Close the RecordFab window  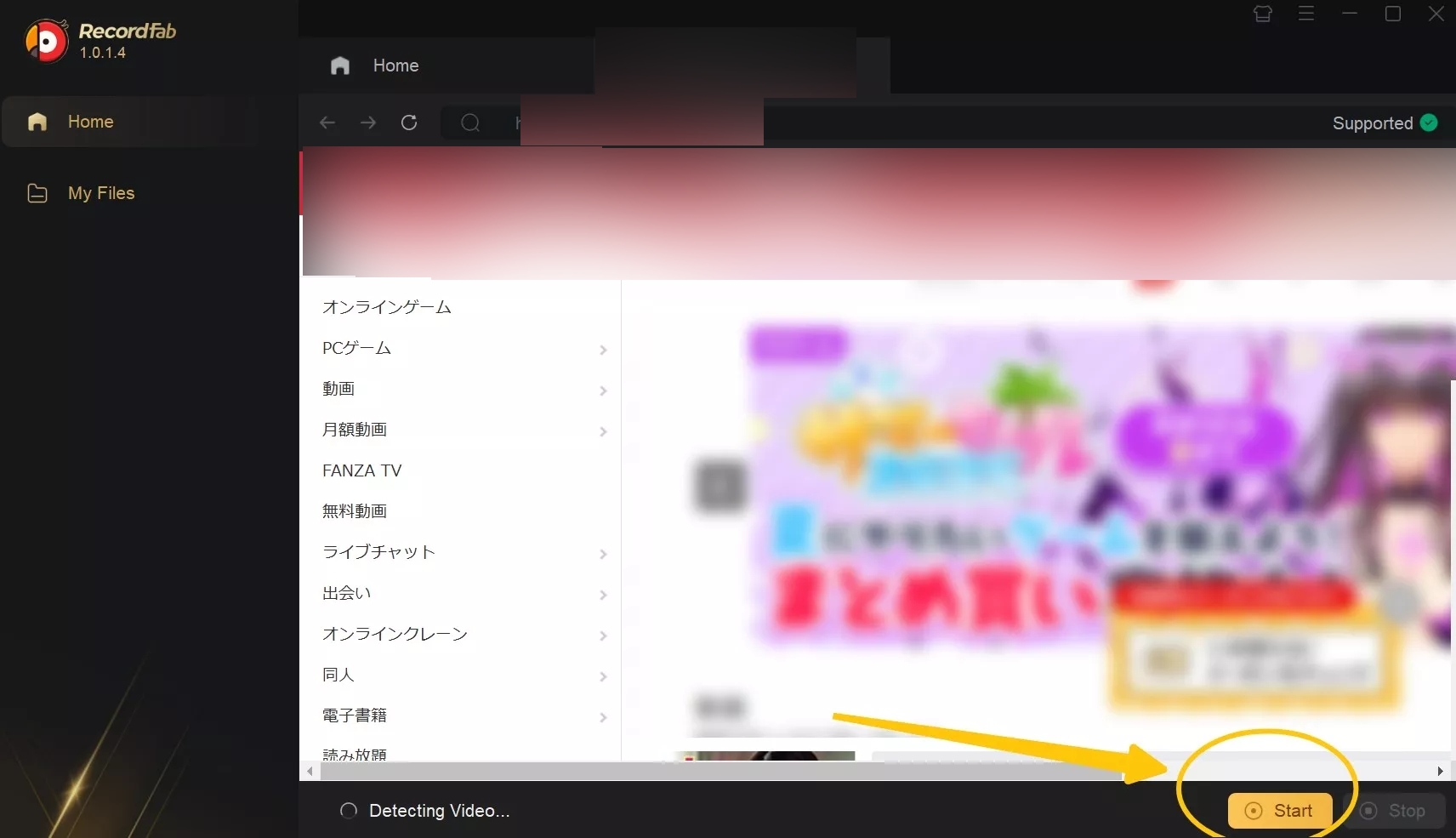pos(1436,14)
